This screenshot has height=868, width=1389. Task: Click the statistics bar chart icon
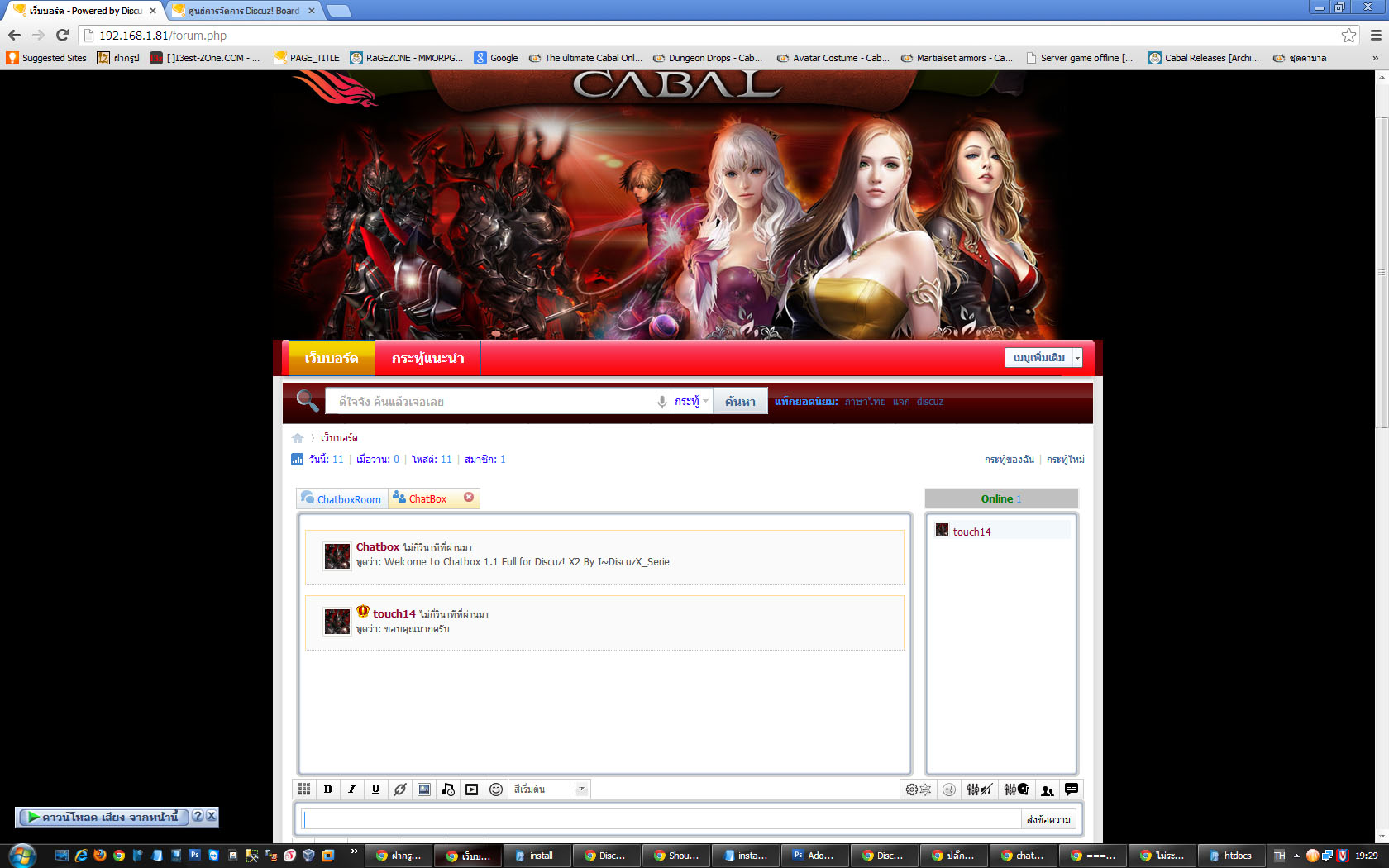[x=298, y=460]
